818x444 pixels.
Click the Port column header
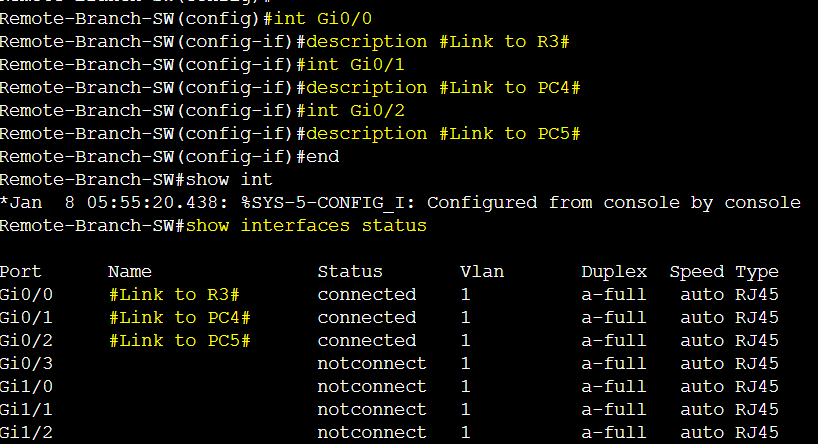20,271
